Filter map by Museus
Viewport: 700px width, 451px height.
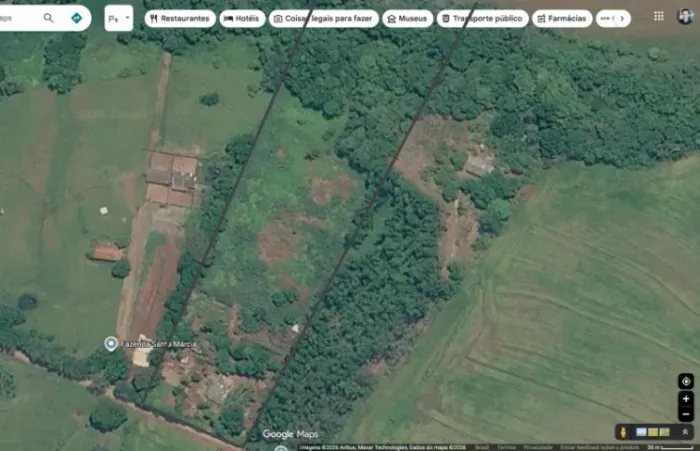point(408,18)
